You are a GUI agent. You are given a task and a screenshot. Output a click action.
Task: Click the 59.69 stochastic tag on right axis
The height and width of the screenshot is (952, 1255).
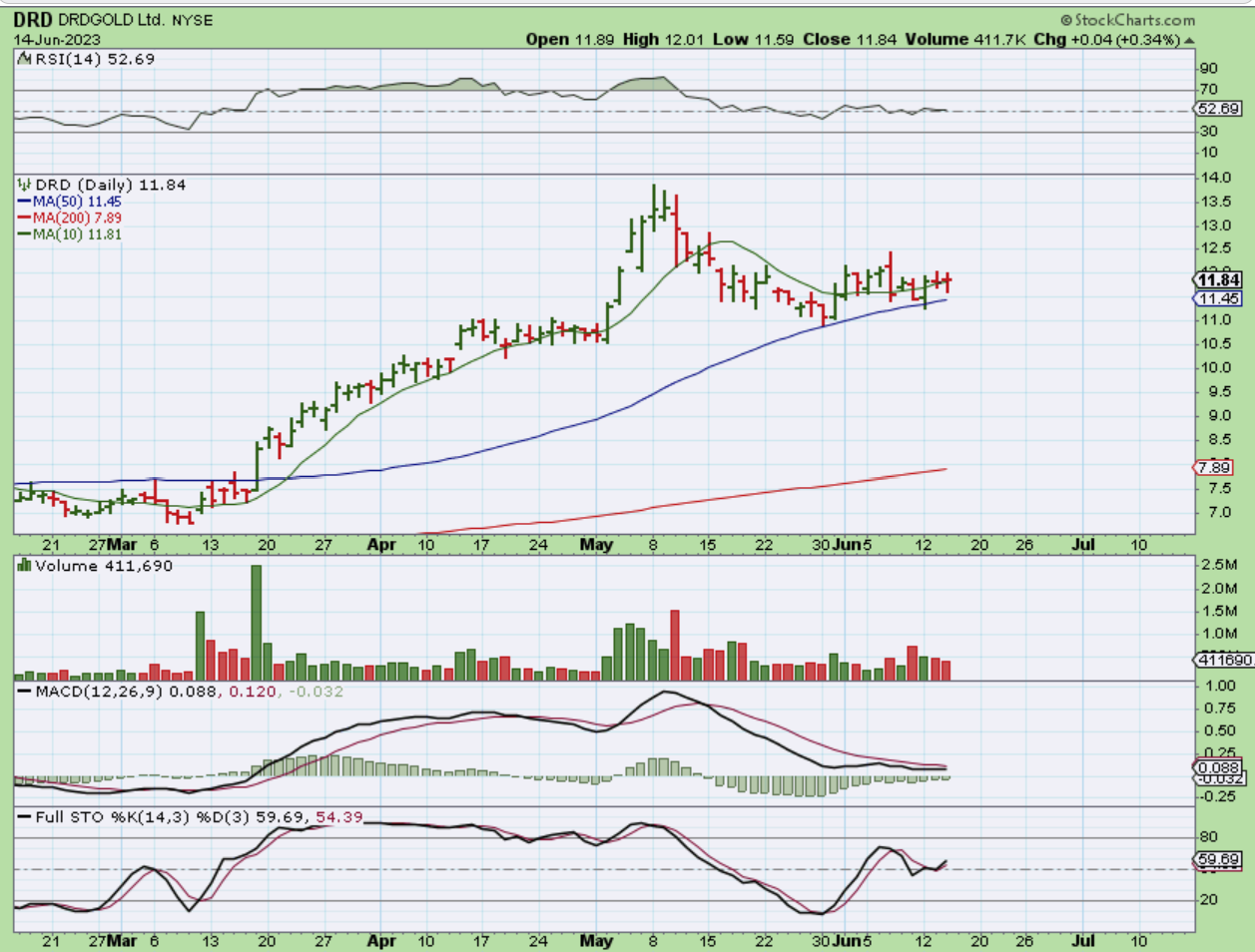pyautogui.click(x=1219, y=859)
